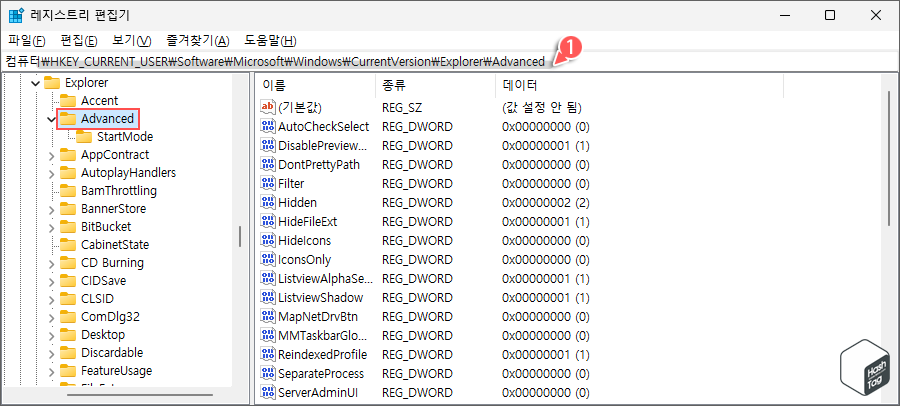Click the SeparateProcess DWORD icon
900x406 pixels.
[x=268, y=373]
